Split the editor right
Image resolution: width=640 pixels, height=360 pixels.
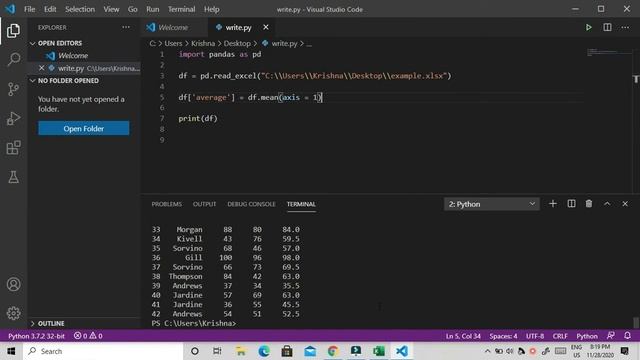tap(607, 27)
